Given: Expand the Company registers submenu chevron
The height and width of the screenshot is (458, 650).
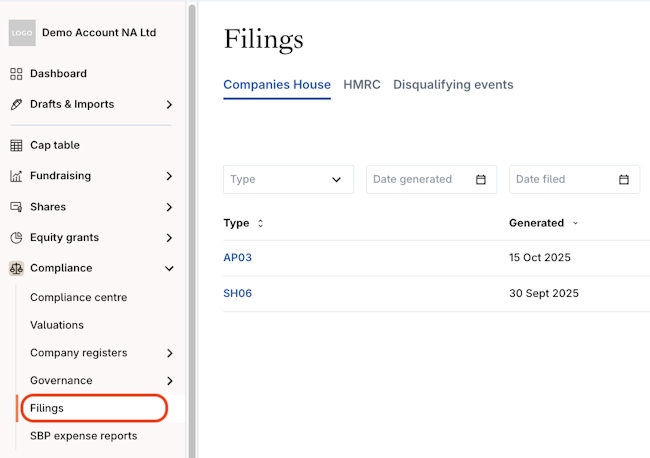Looking at the screenshot, I should click(169, 353).
